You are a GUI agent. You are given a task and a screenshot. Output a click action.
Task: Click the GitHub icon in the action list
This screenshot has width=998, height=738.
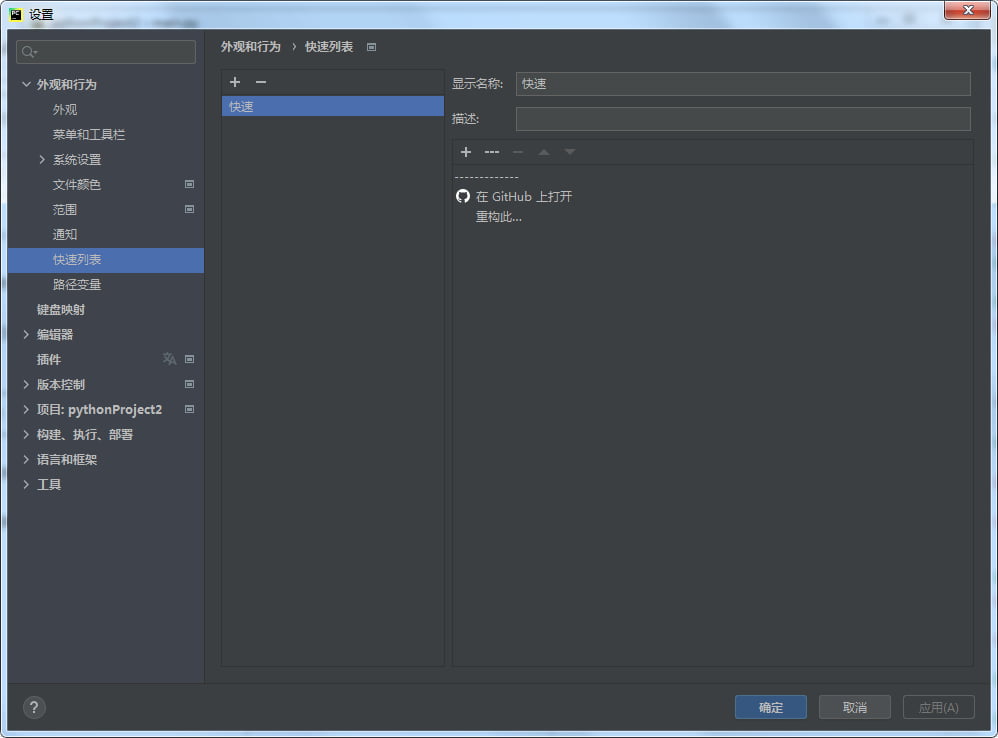(x=463, y=196)
